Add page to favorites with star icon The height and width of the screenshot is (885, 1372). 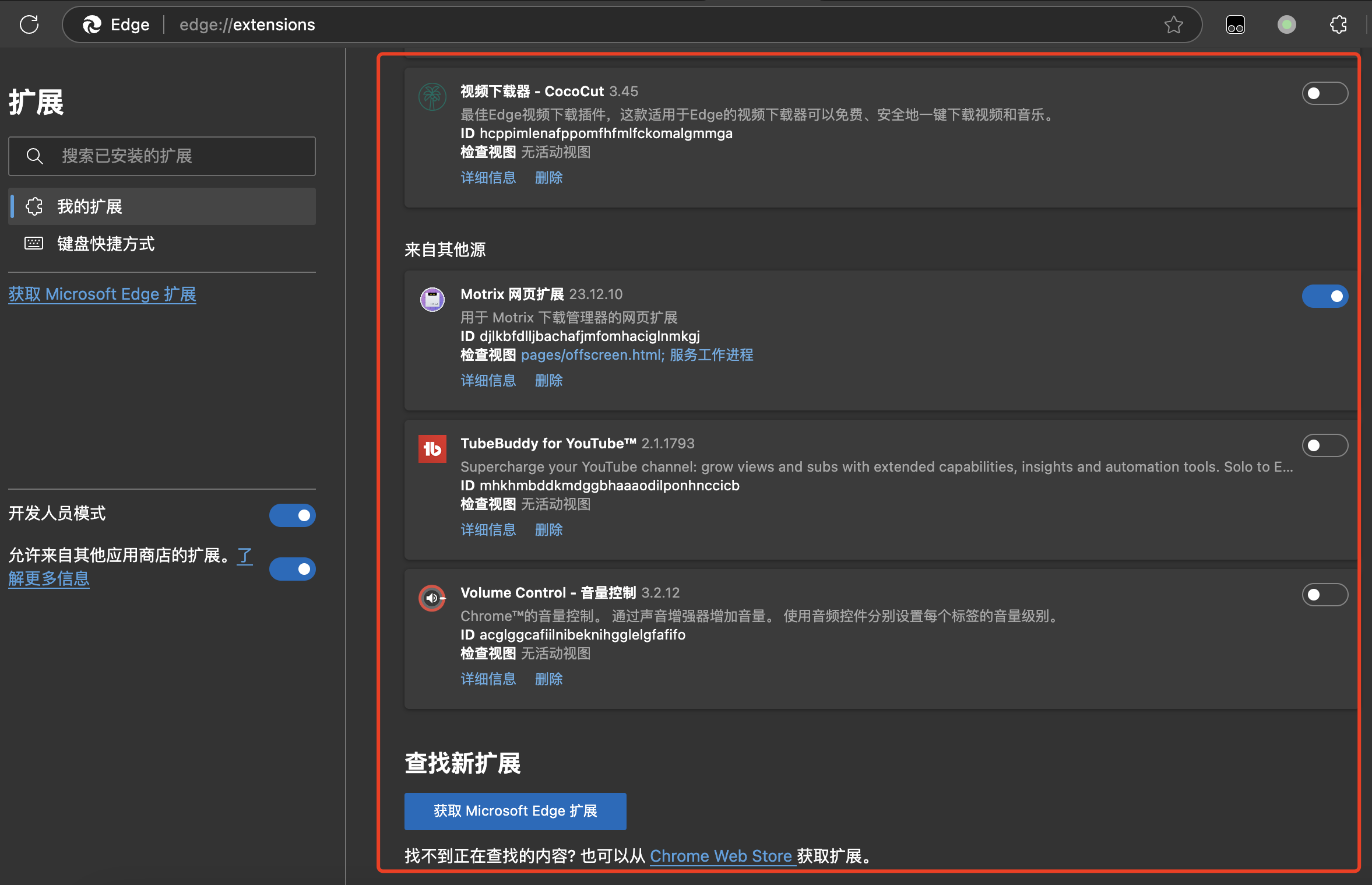click(1173, 24)
